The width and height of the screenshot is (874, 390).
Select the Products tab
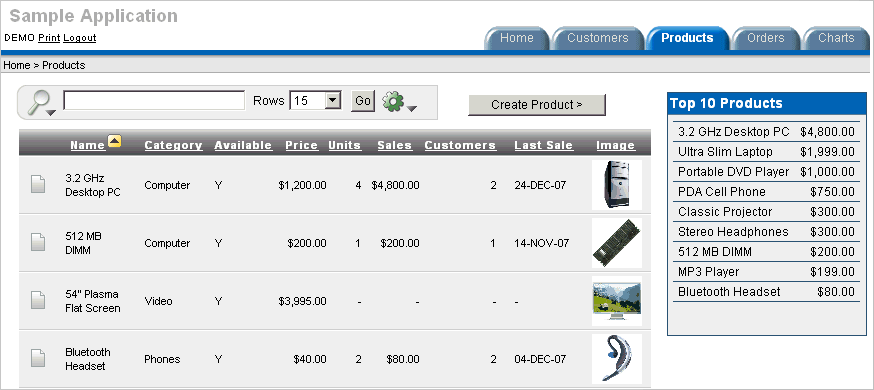click(x=687, y=38)
